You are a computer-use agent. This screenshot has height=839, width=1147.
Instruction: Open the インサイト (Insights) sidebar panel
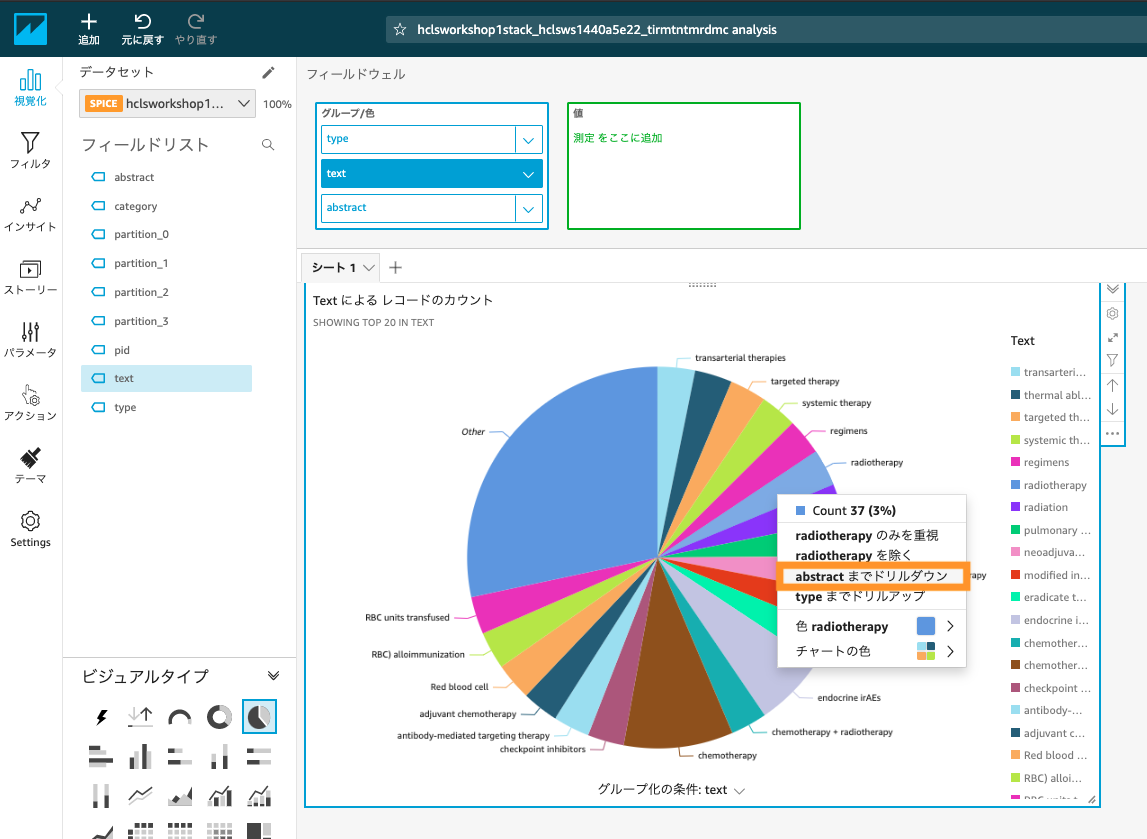click(x=30, y=214)
